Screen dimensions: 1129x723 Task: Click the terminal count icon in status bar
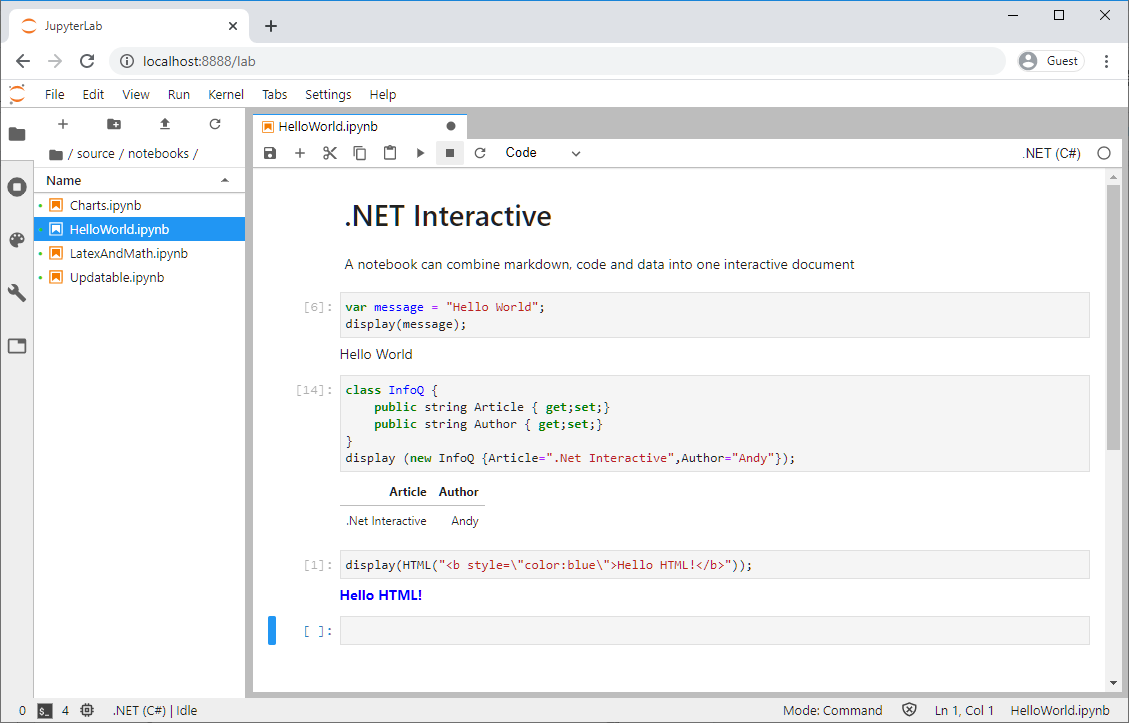click(45, 711)
